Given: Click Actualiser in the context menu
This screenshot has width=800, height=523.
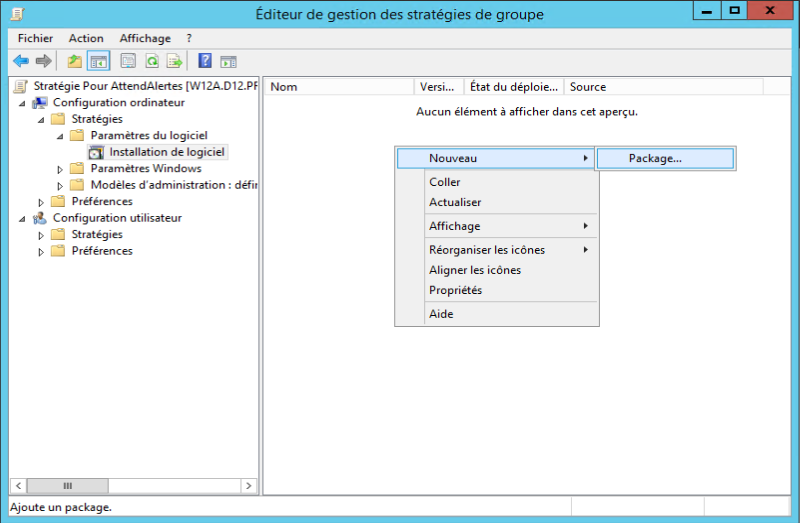Looking at the screenshot, I should coord(455,202).
